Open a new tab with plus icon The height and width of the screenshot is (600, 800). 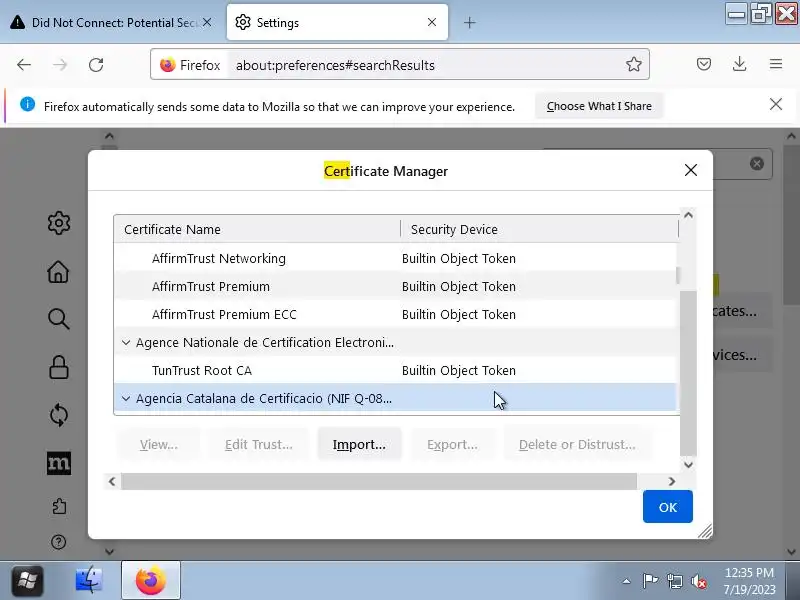click(469, 22)
